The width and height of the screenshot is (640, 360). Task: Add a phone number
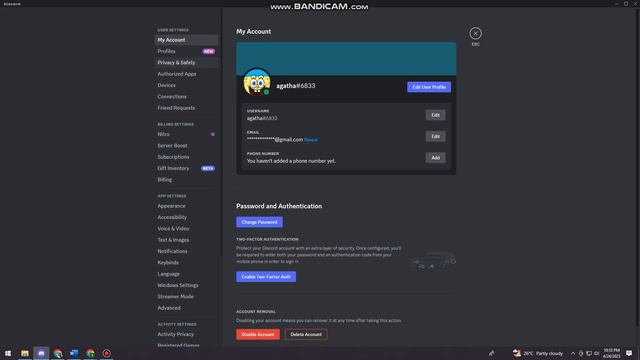tap(436, 158)
